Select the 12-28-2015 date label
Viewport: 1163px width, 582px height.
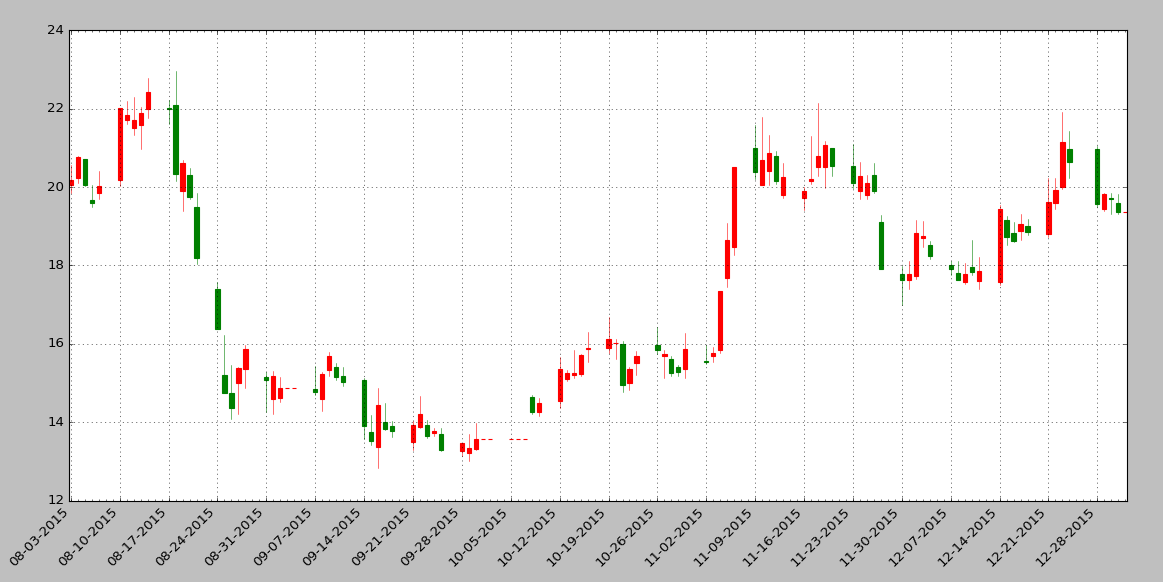tap(1065, 537)
